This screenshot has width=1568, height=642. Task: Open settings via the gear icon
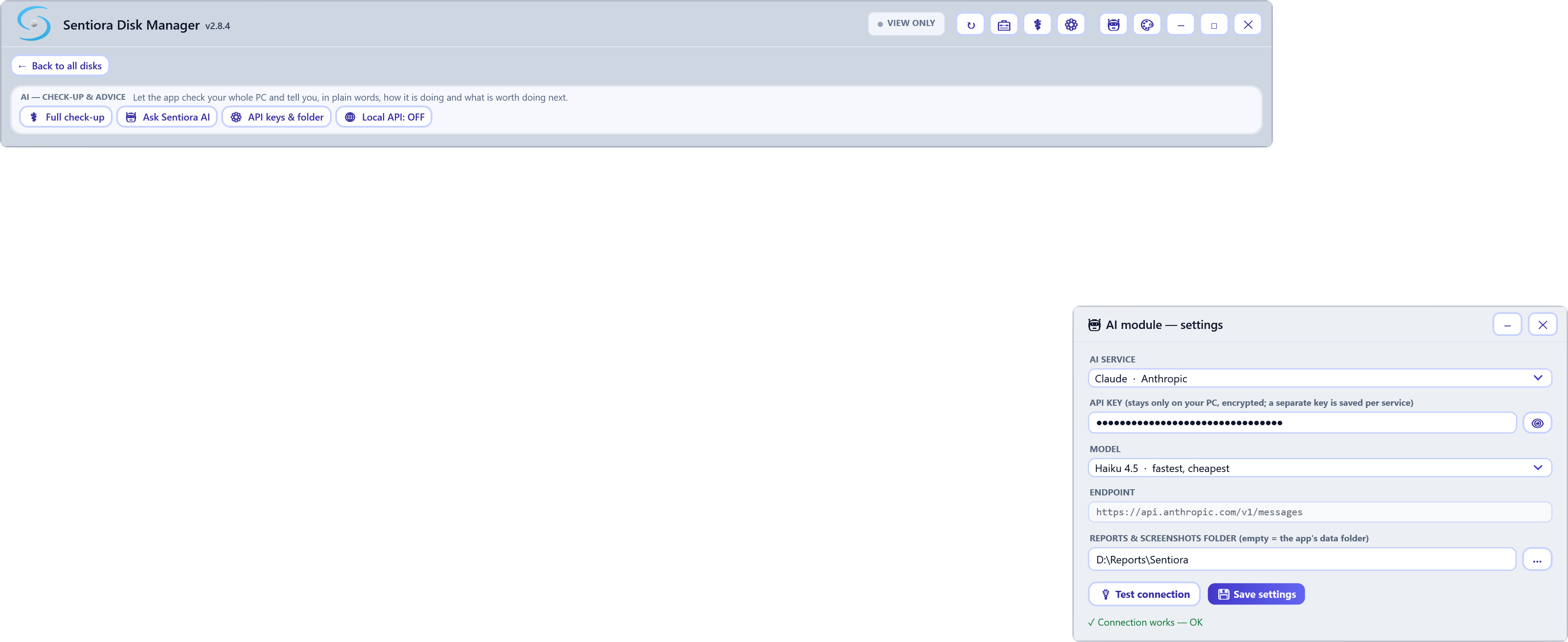(1071, 25)
